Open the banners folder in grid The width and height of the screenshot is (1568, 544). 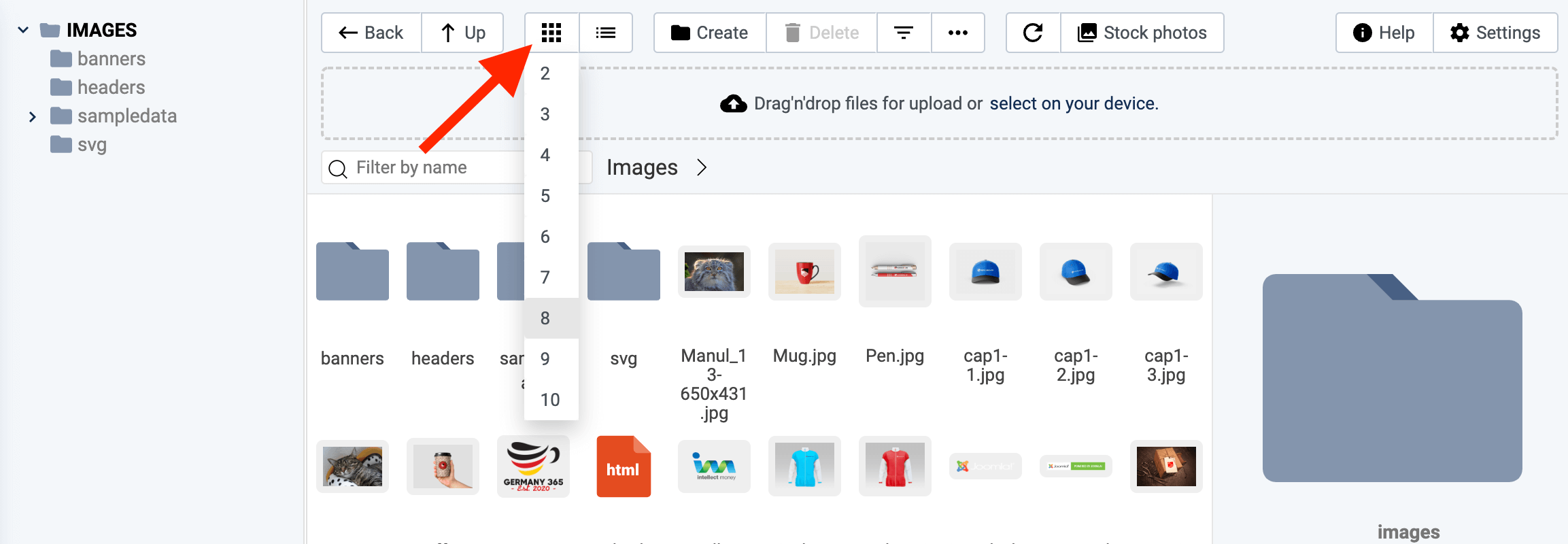click(352, 271)
